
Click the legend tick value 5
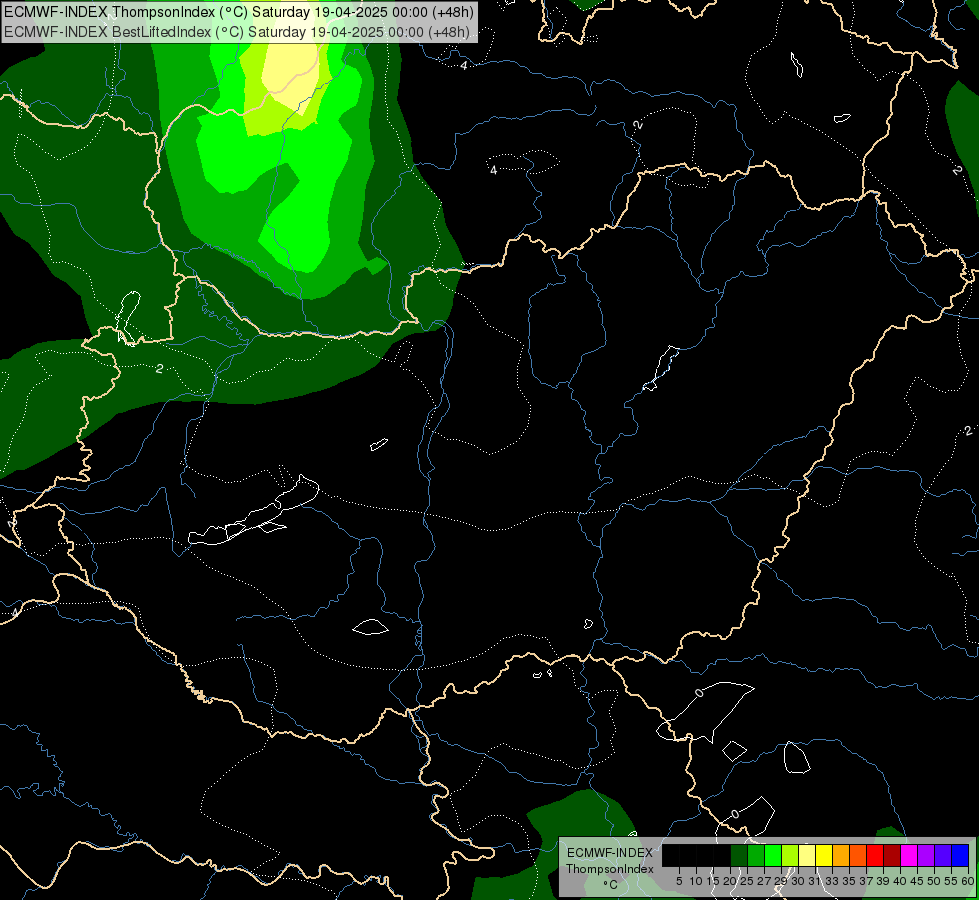point(679,881)
